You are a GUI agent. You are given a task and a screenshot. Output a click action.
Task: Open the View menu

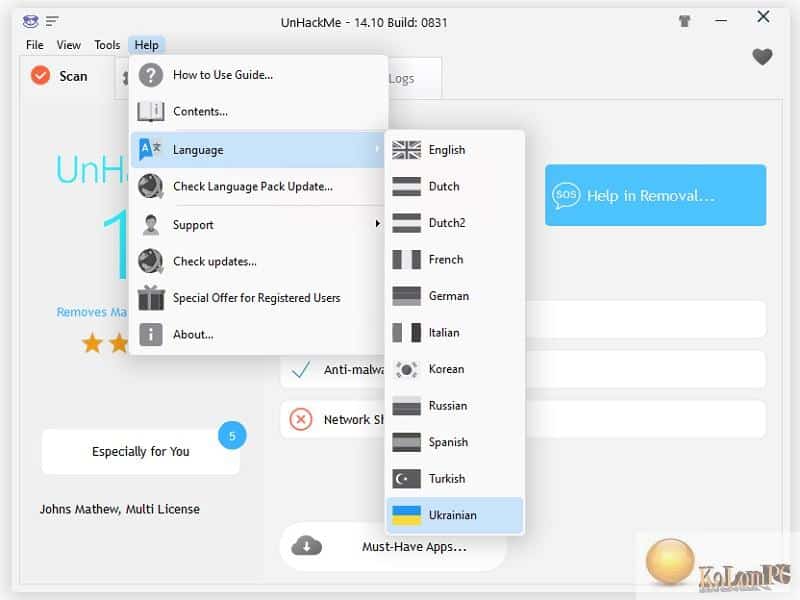(68, 45)
